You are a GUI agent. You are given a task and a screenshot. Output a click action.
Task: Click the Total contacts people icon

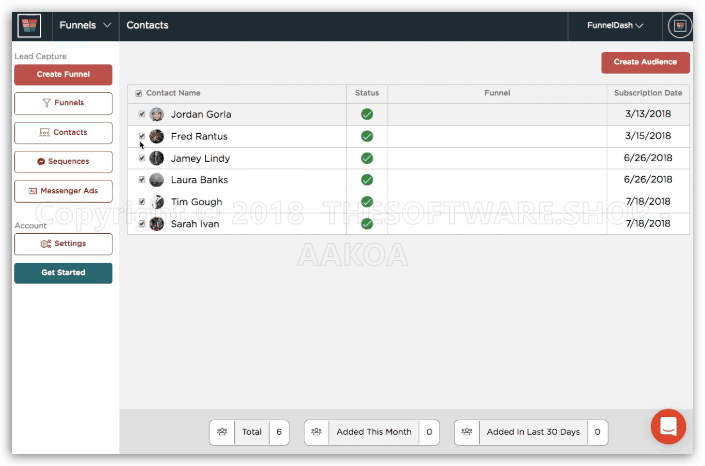pyautogui.click(x=222, y=432)
